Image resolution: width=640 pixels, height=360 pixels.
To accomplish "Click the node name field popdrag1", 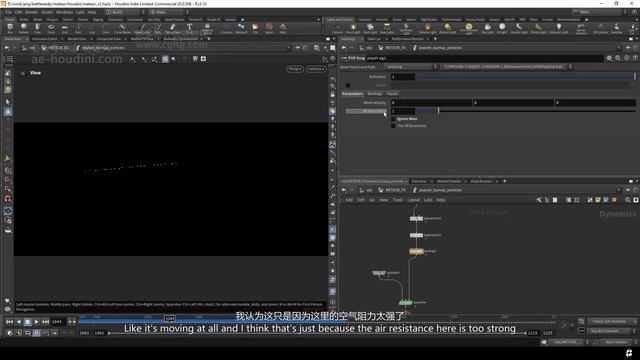I will coord(484,58).
